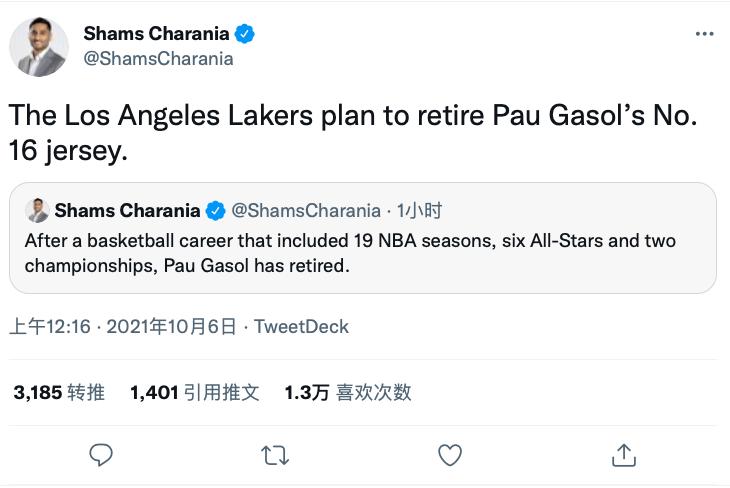Open the three-dot more options menu
This screenshot has width=730, height=488.
(x=704, y=33)
